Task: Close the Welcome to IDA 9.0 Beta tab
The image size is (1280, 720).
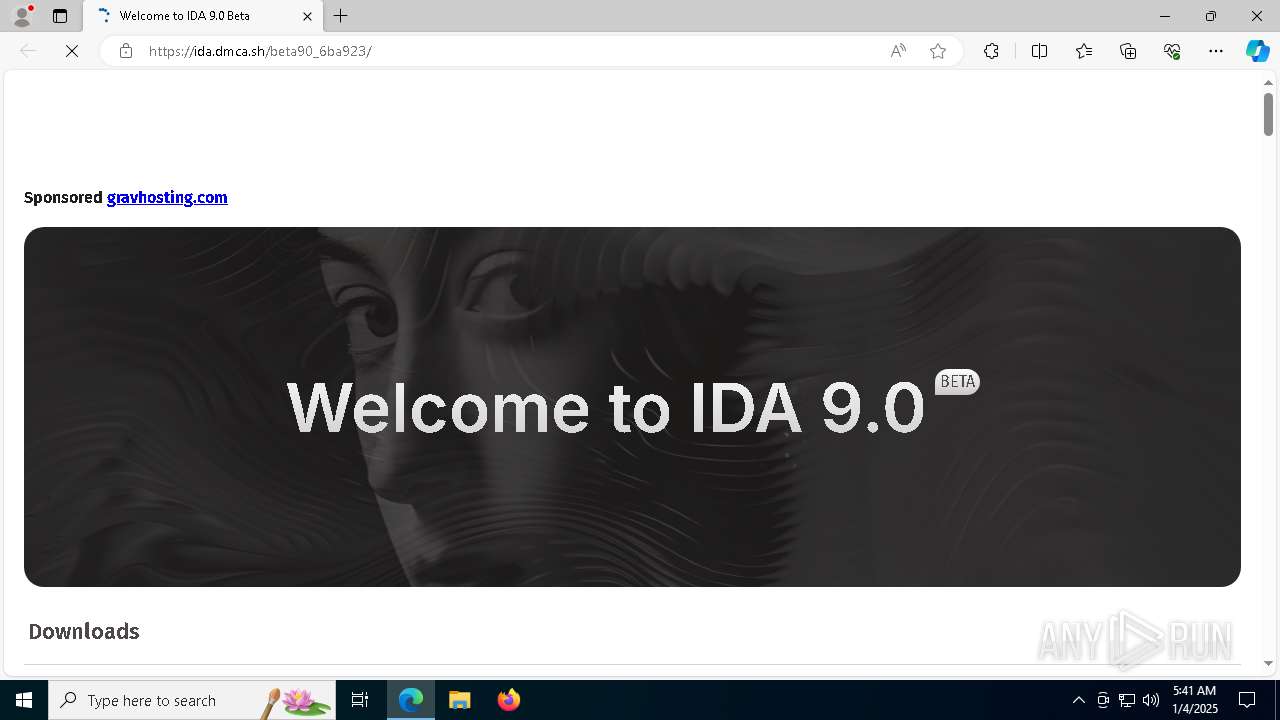Action: coord(307,16)
